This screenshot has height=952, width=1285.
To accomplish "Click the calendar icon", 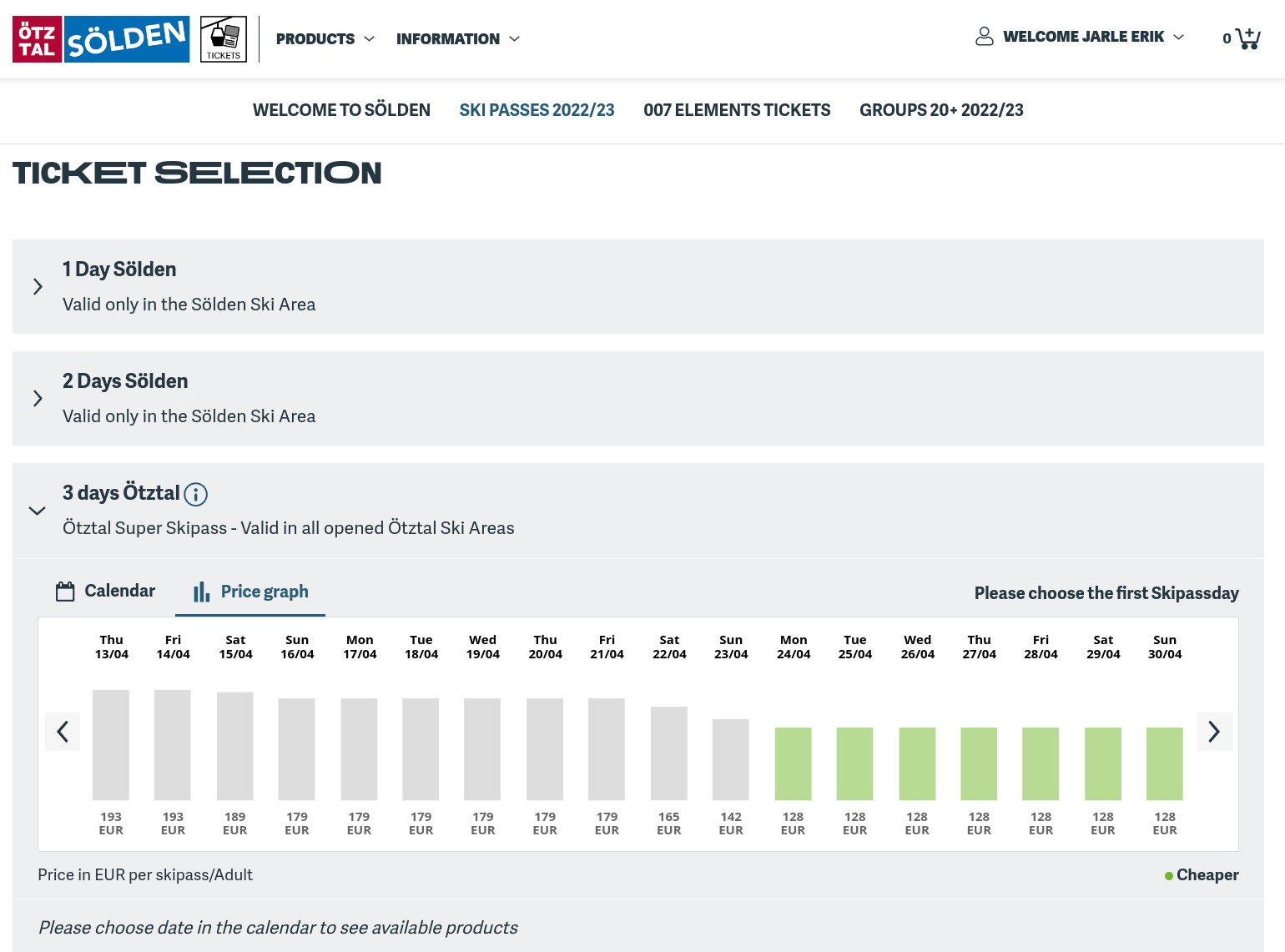I will point(65,592).
